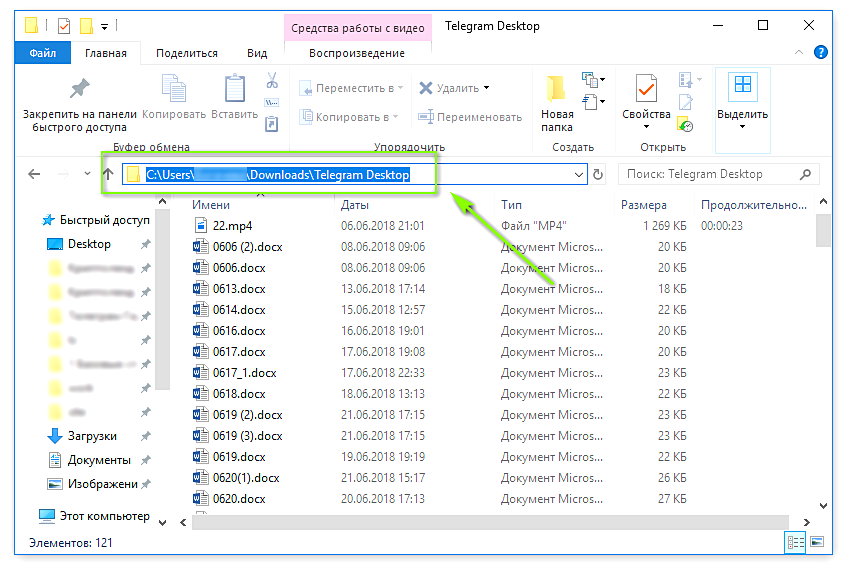Open the Файл menu
This screenshot has height=575, width=842.
(42, 53)
